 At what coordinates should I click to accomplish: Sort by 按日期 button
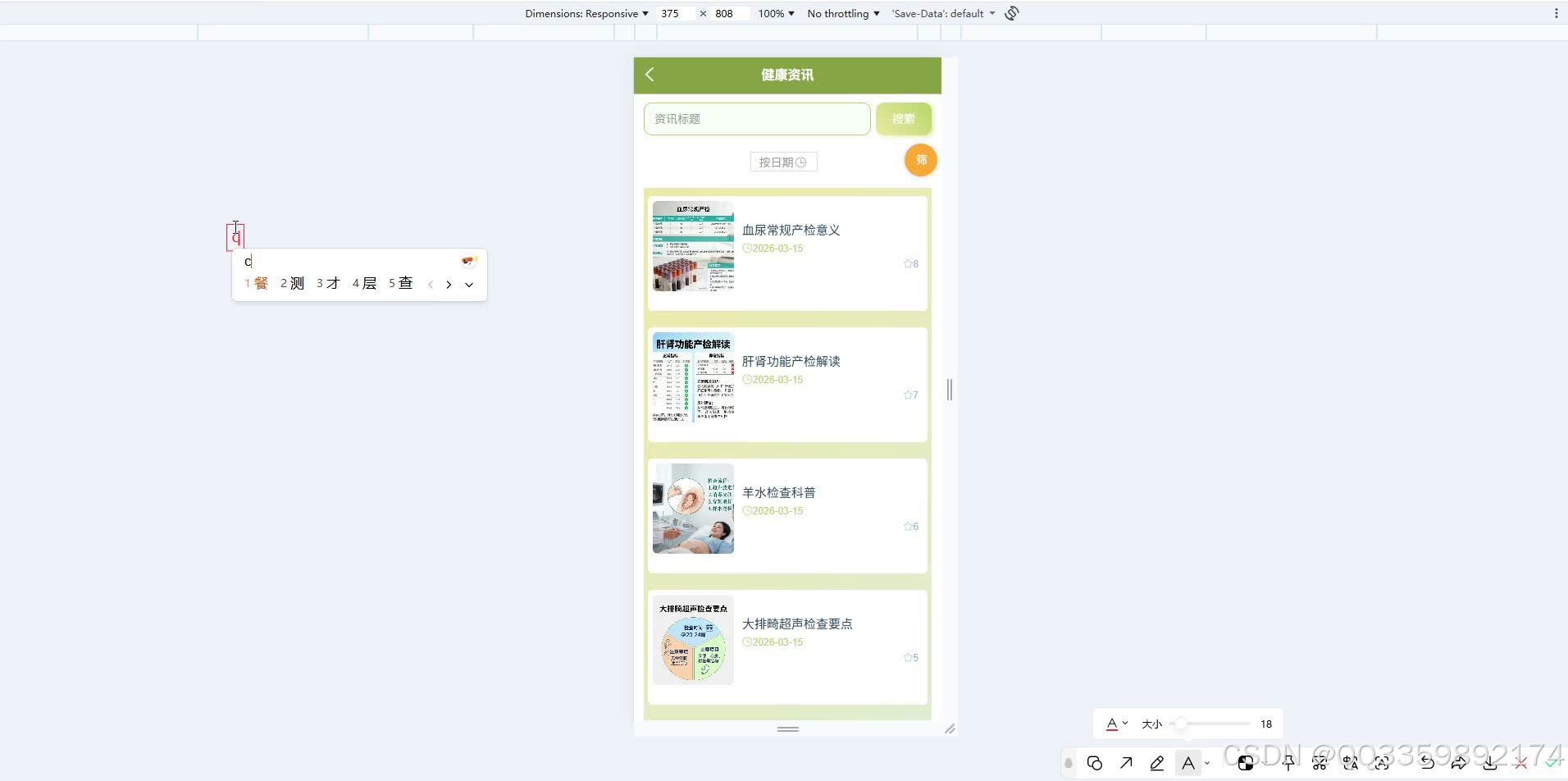point(783,162)
